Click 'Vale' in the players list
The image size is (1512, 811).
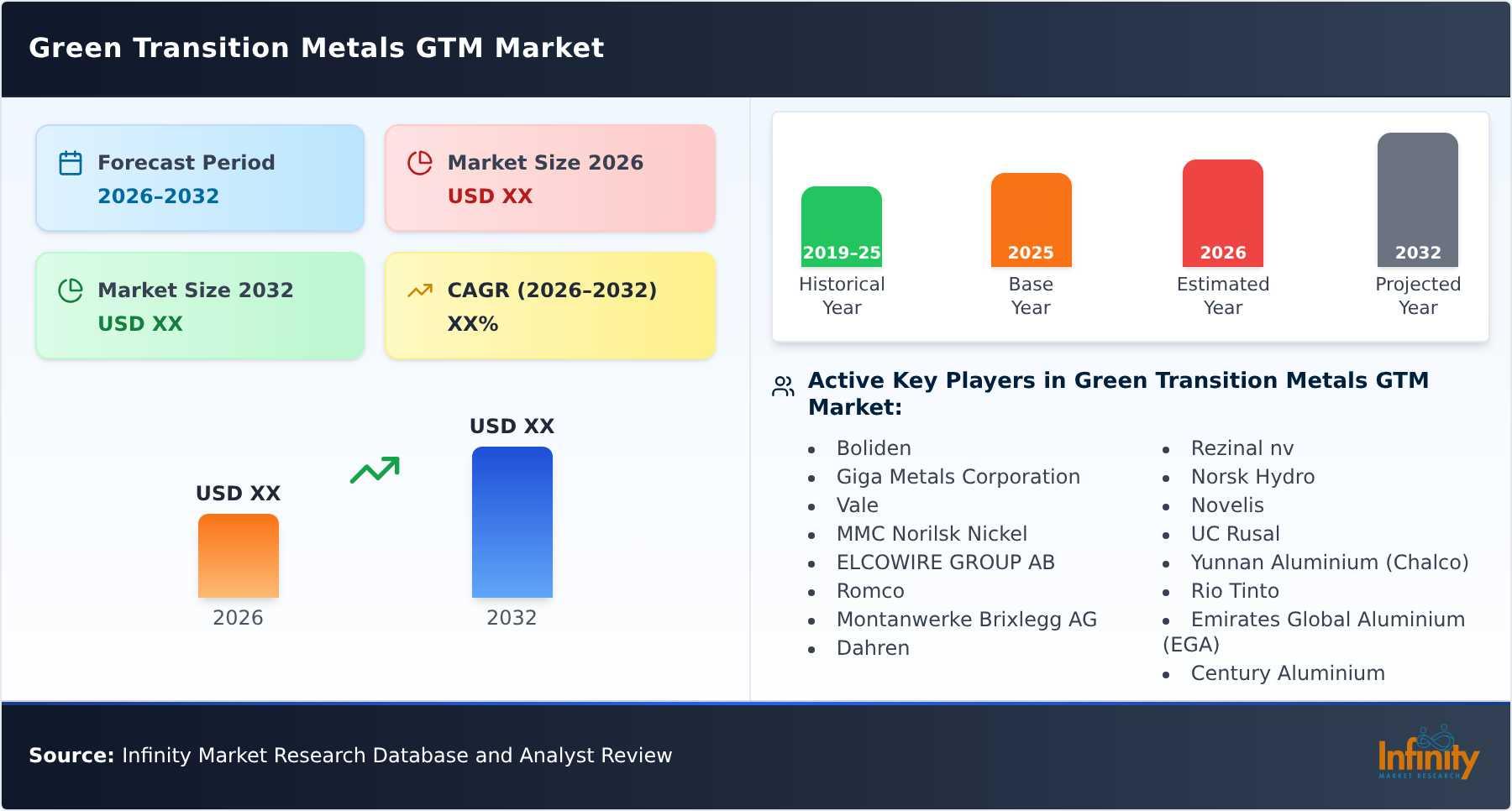click(858, 505)
